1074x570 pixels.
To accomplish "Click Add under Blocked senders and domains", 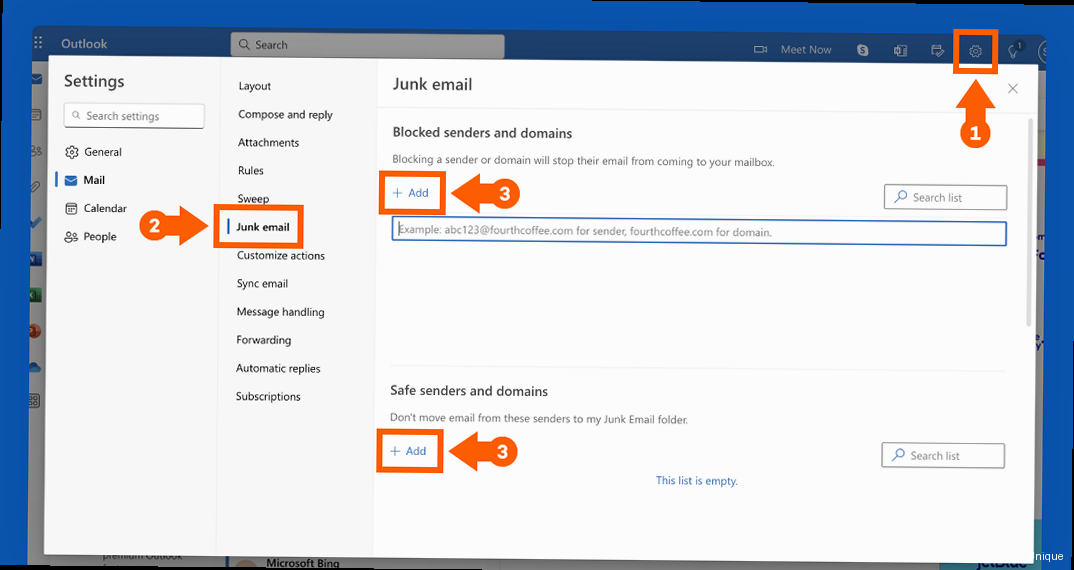I will coord(410,193).
